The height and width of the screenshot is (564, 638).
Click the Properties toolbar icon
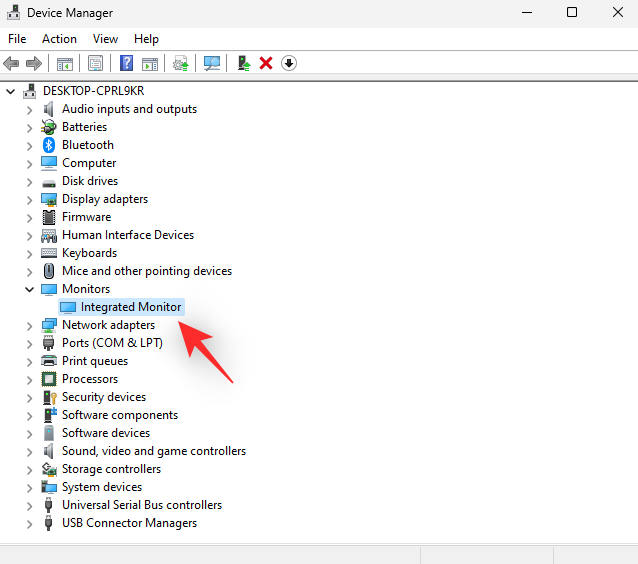pyautogui.click(x=95, y=63)
